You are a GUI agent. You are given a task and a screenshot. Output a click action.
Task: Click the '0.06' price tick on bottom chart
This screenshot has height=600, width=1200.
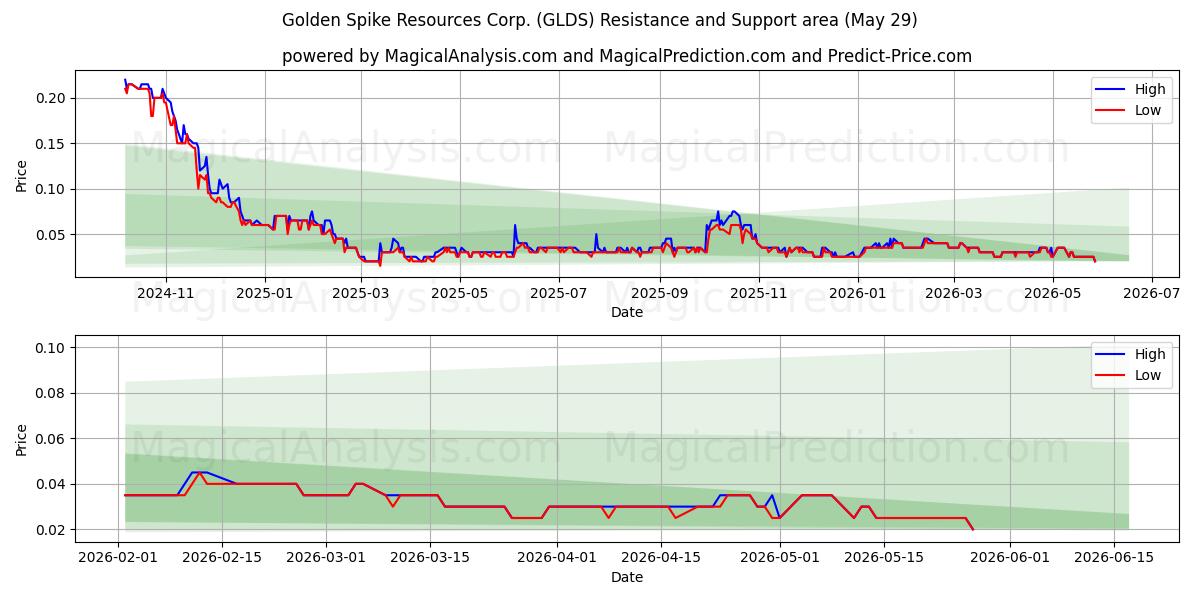coord(52,439)
